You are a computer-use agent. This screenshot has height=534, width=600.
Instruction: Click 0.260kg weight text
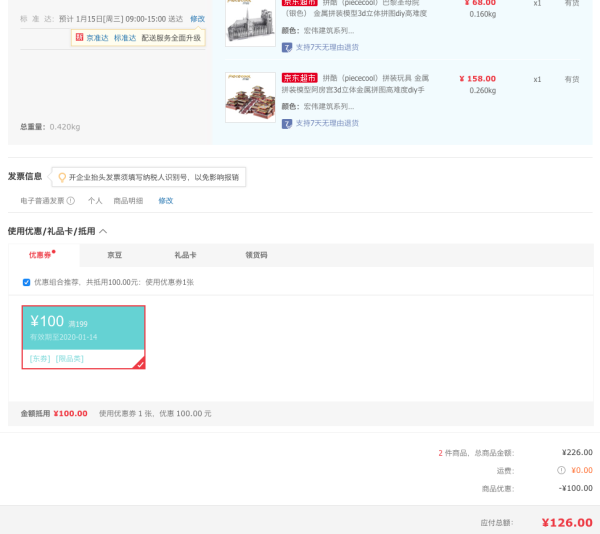coord(483,91)
